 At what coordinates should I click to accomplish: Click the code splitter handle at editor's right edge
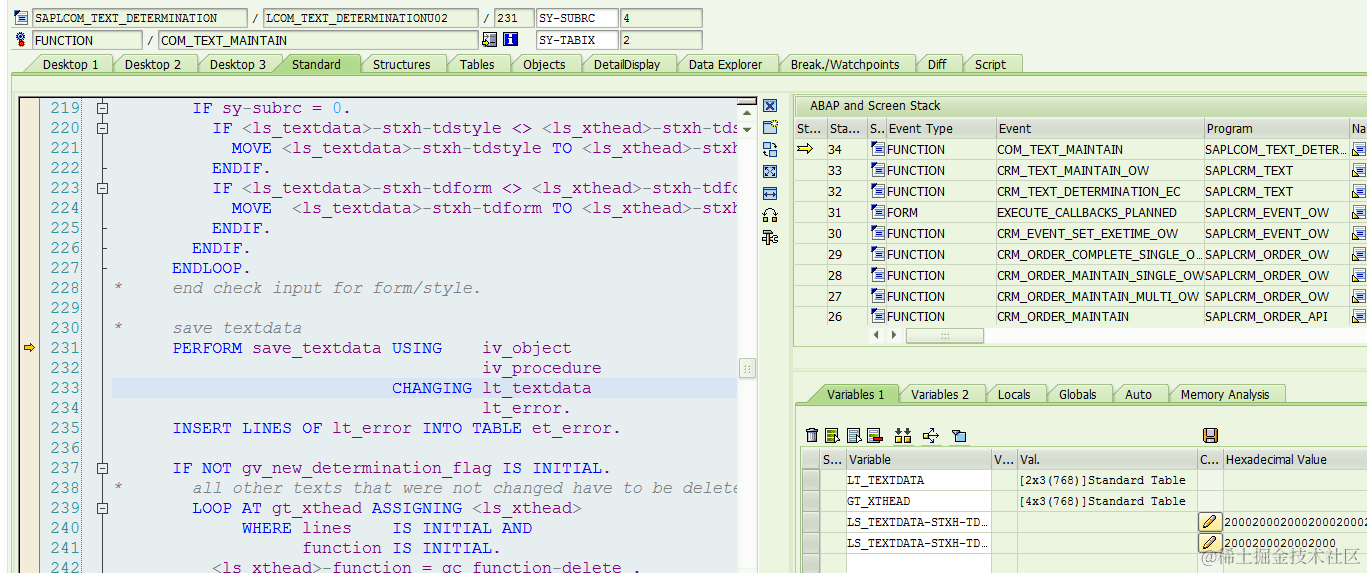(747, 368)
